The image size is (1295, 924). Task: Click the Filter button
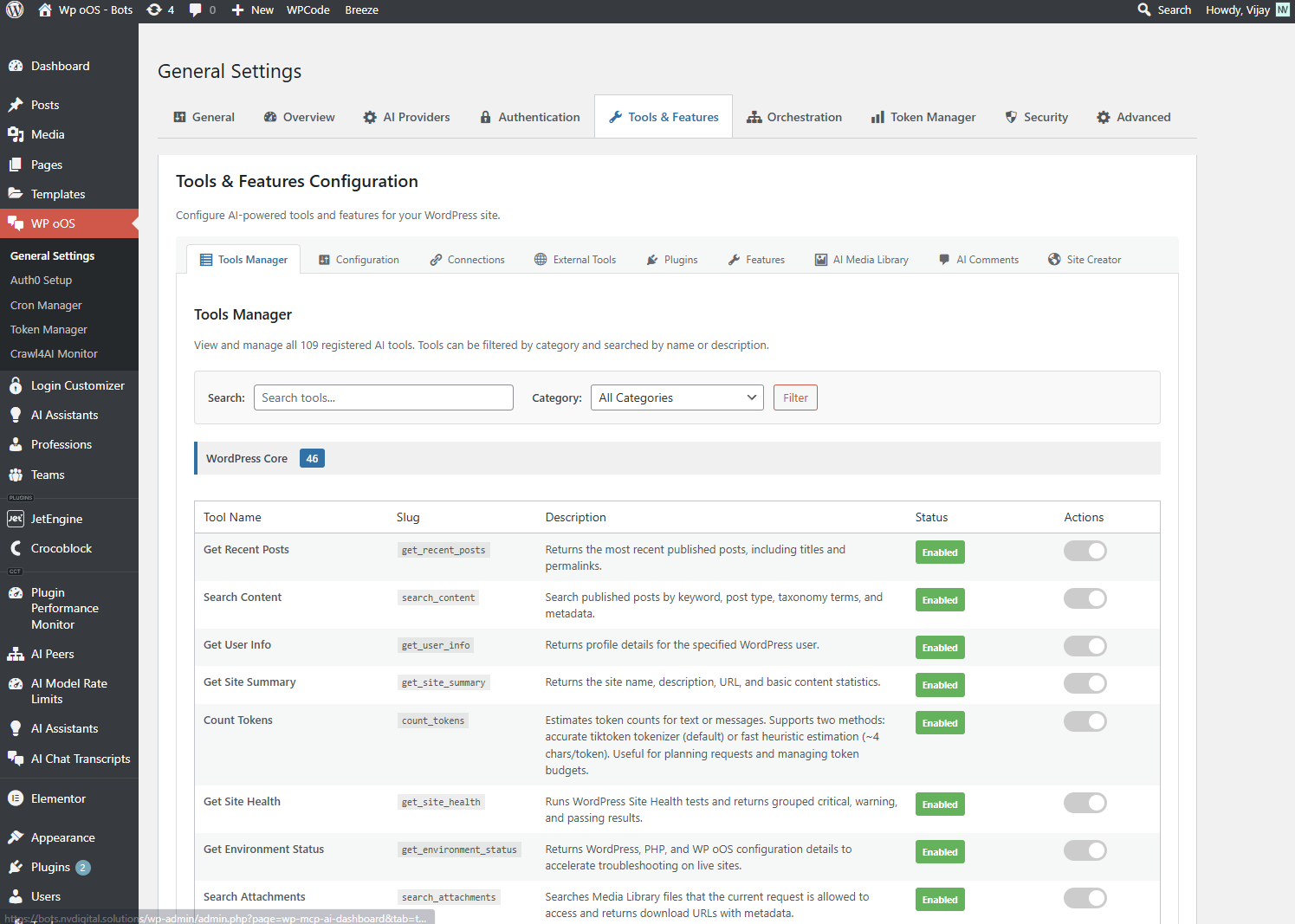(794, 397)
